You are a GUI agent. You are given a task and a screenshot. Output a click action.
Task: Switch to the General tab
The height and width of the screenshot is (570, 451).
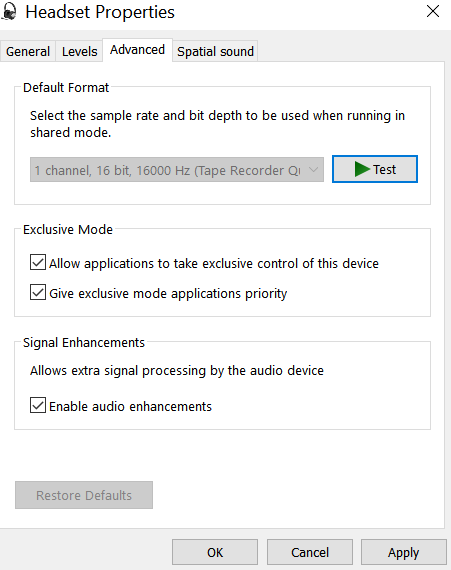[x=28, y=51]
